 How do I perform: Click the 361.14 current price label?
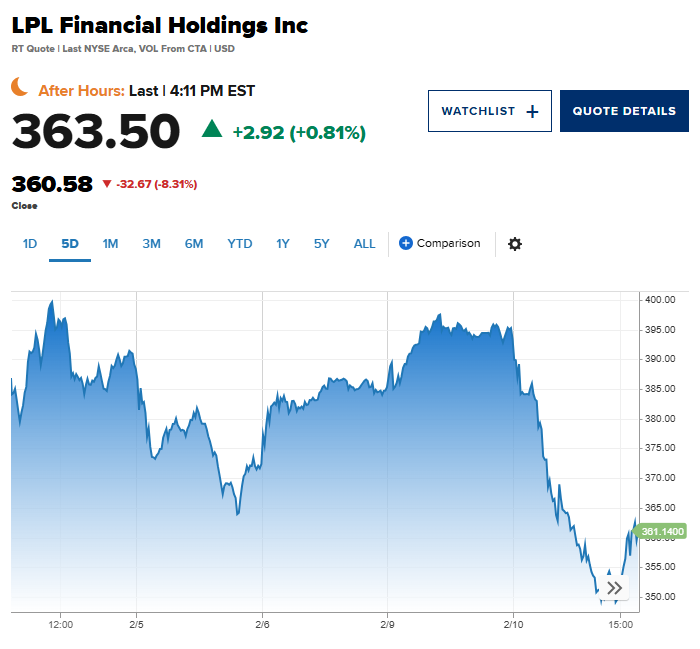pyautogui.click(x=662, y=532)
